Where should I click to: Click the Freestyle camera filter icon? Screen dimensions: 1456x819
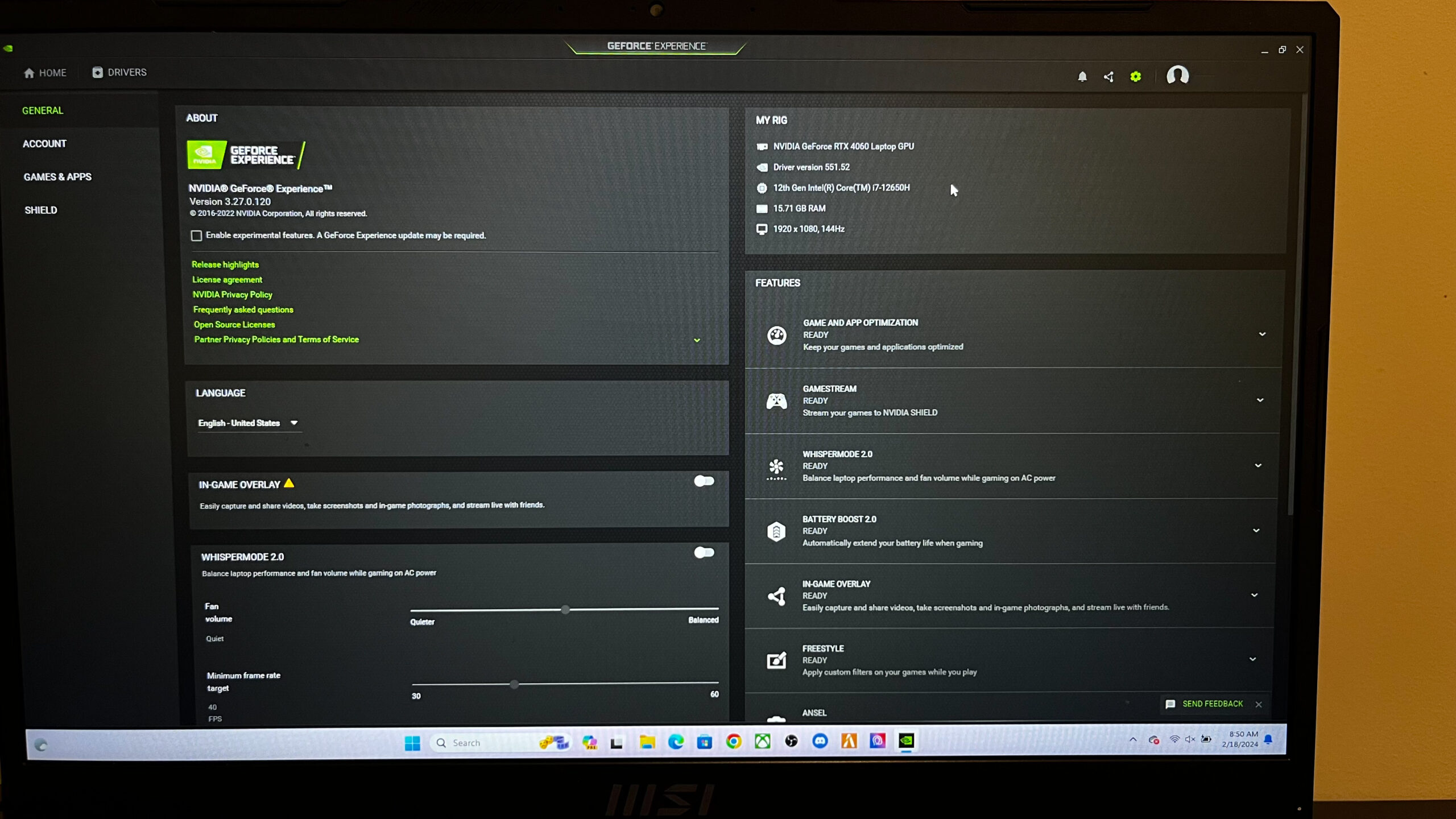coord(776,660)
